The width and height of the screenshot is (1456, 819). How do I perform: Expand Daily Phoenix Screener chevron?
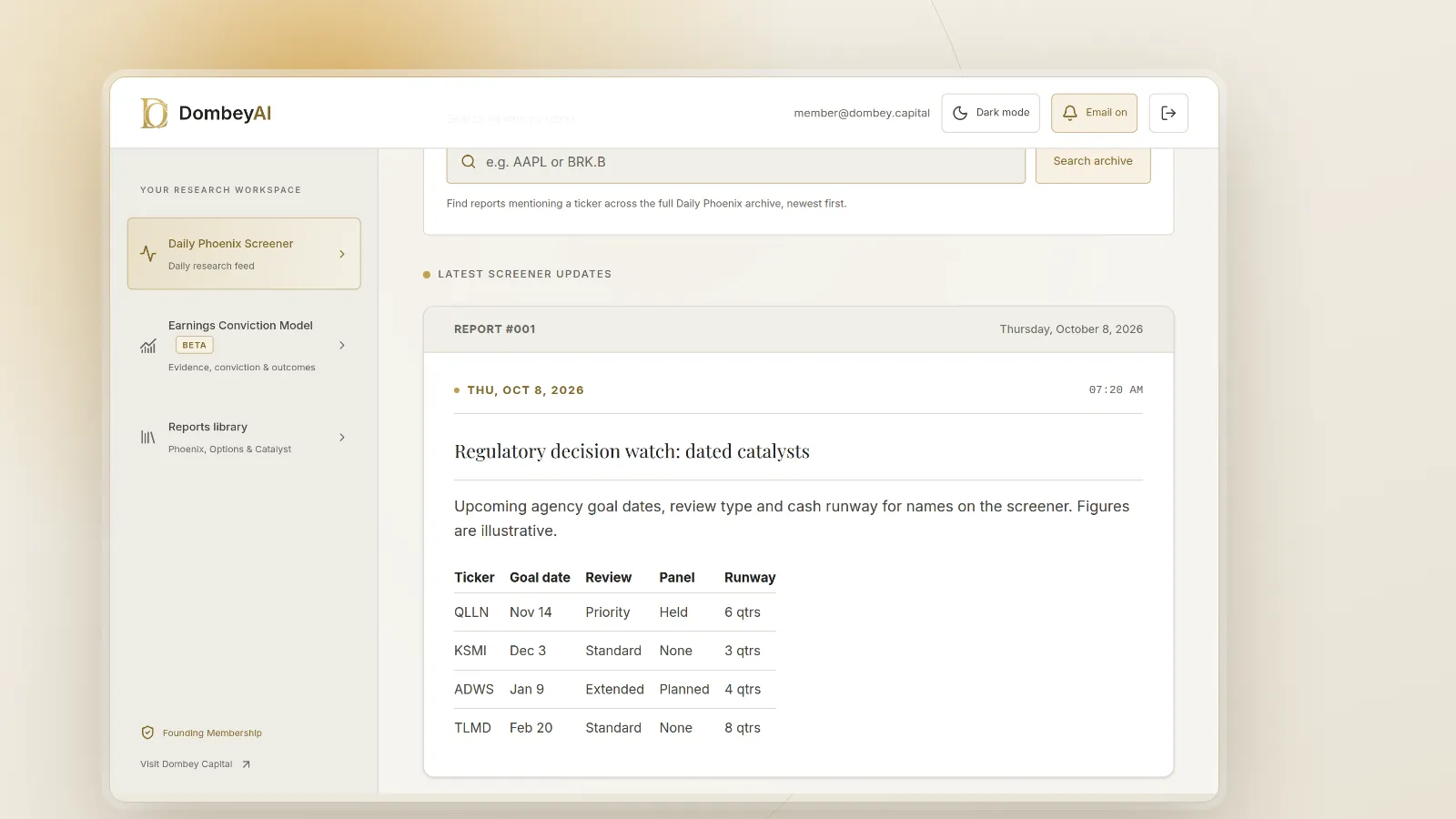[342, 254]
